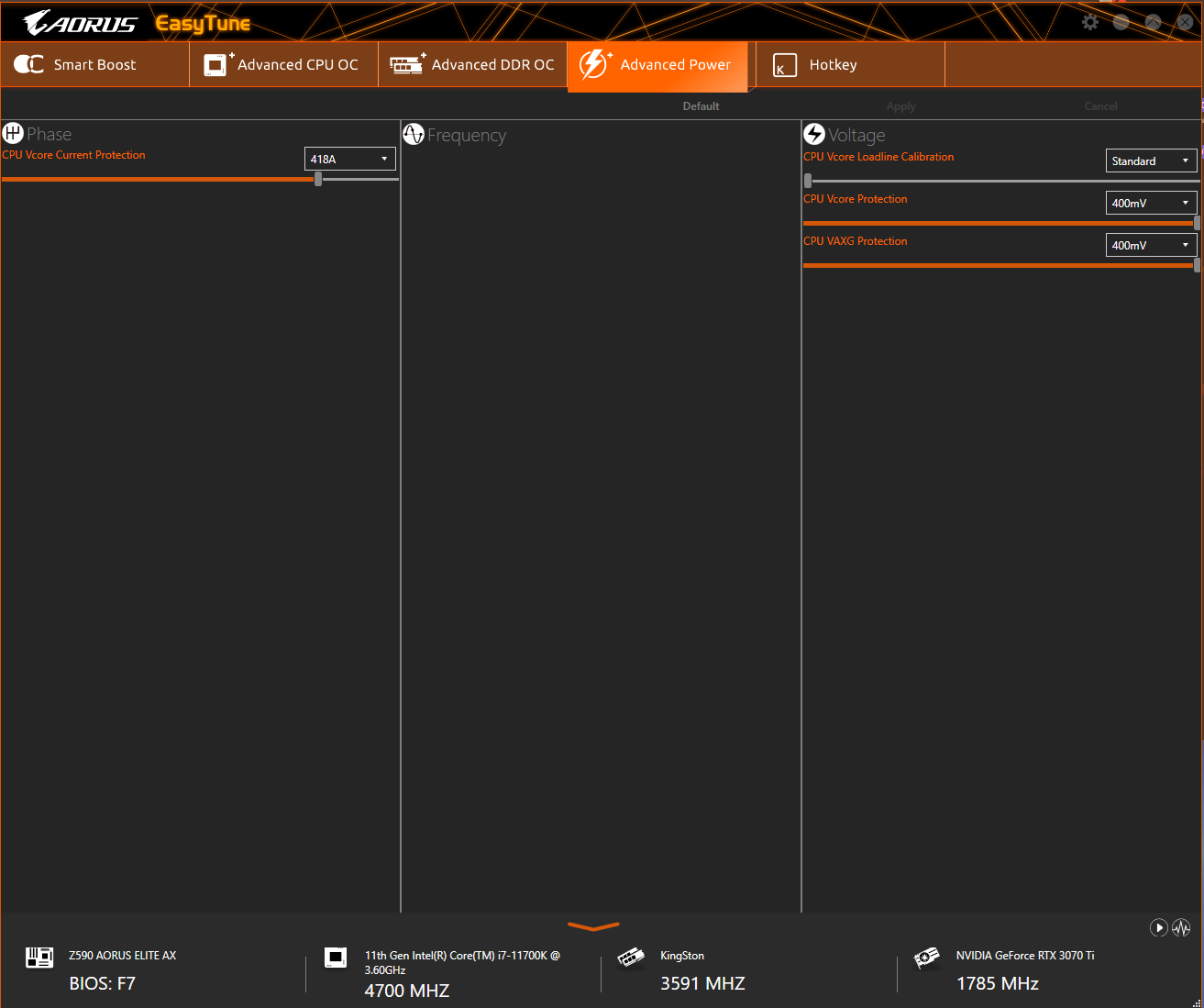Click the CPU VAXG Protection label

(856, 241)
